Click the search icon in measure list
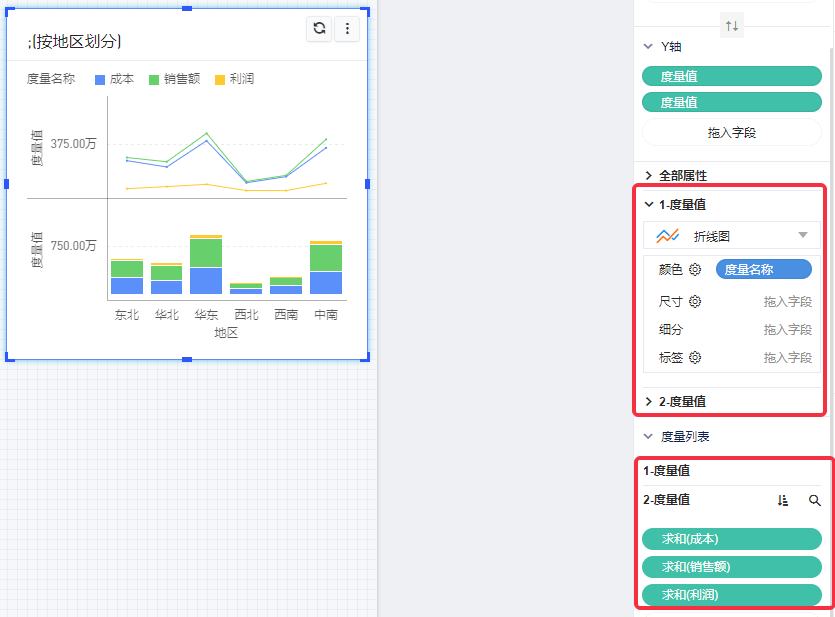Image resolution: width=835 pixels, height=617 pixels. 815,500
